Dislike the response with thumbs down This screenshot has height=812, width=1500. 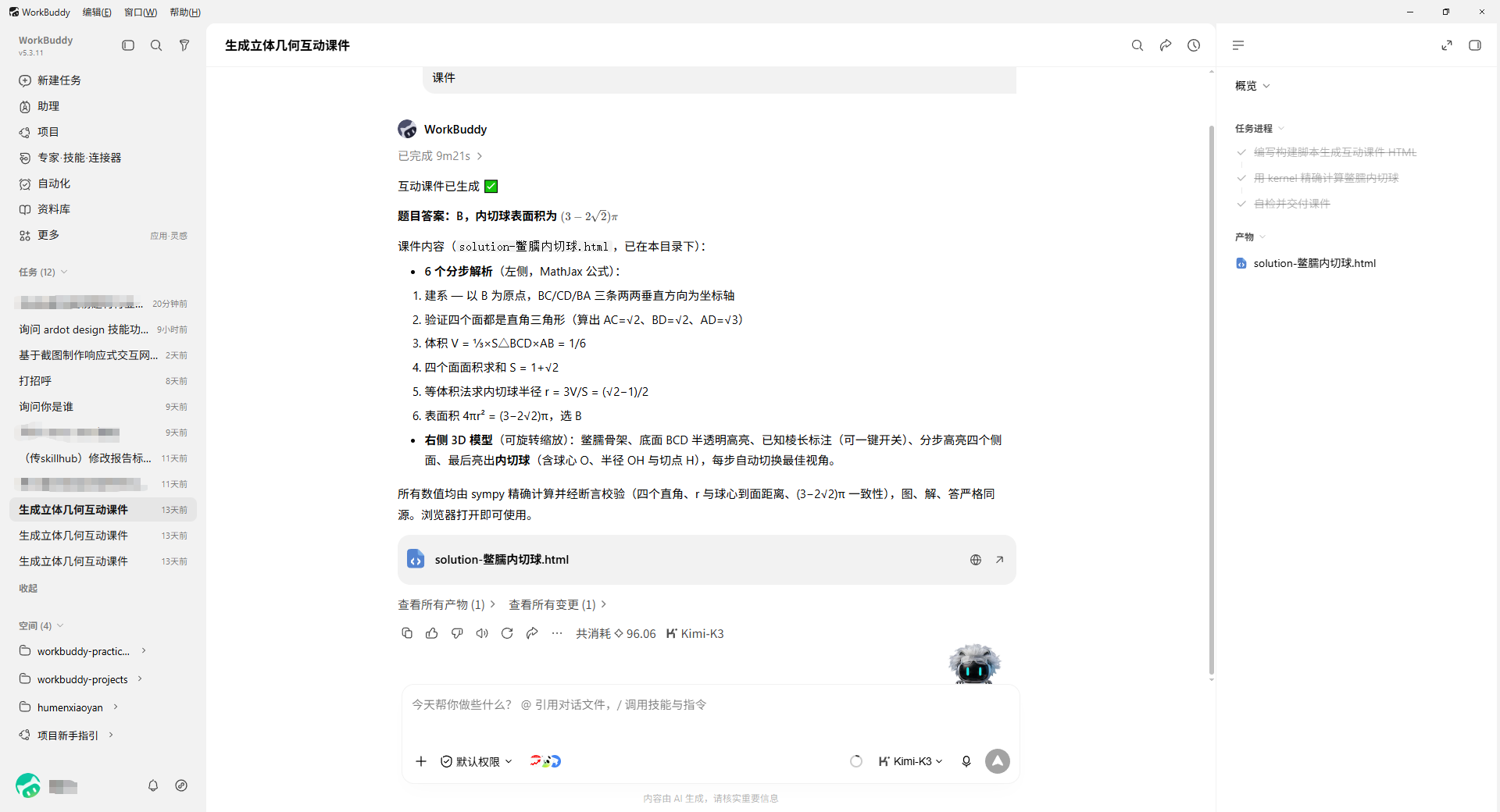click(457, 633)
